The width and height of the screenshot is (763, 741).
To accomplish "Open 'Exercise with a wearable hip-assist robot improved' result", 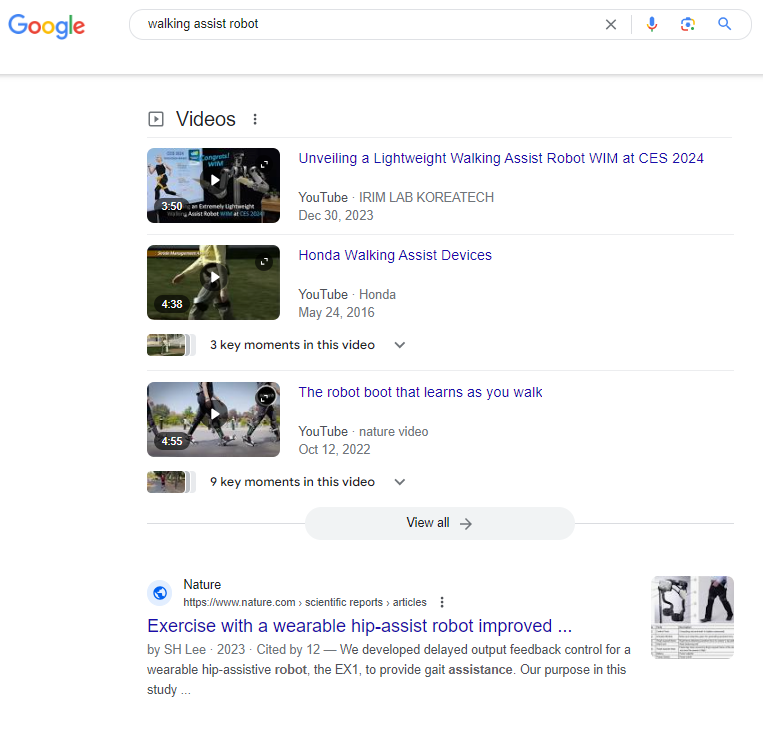I will pyautogui.click(x=359, y=626).
